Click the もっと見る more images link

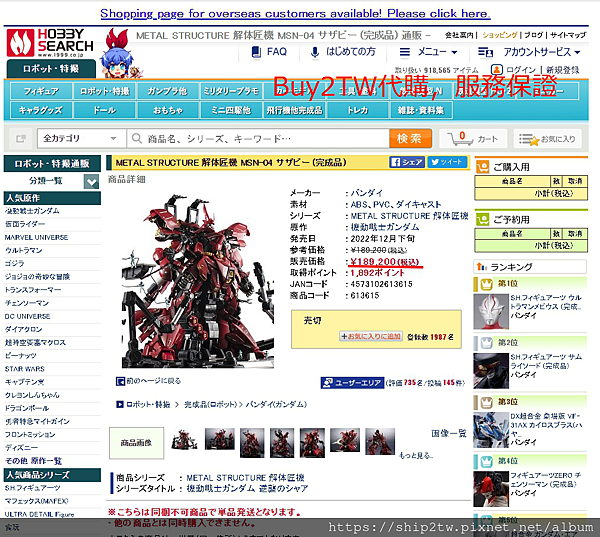(x=416, y=455)
